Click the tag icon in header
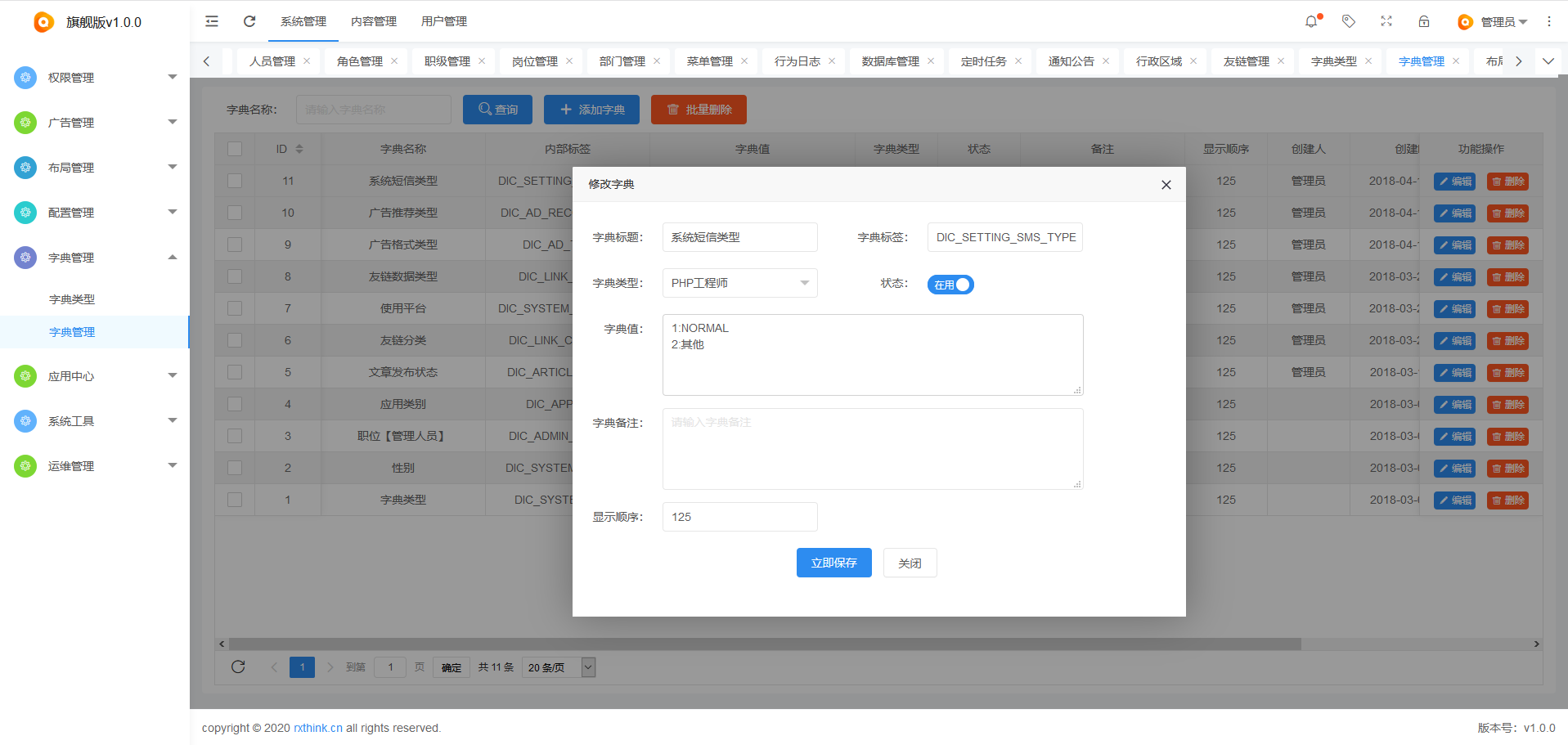This screenshot has height=745, width=1568. point(1349,21)
